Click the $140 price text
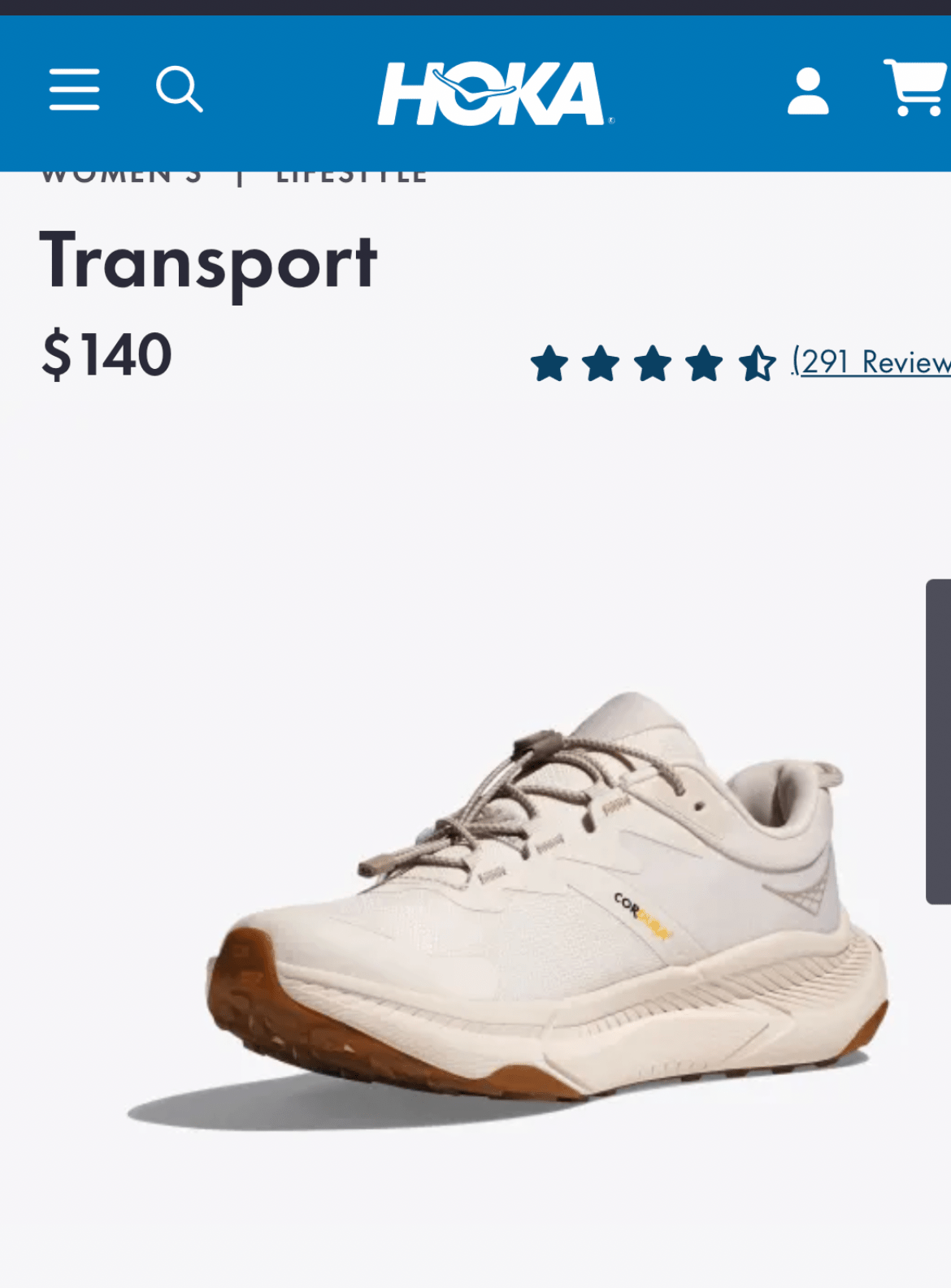This screenshot has width=951, height=1288. 106,355
